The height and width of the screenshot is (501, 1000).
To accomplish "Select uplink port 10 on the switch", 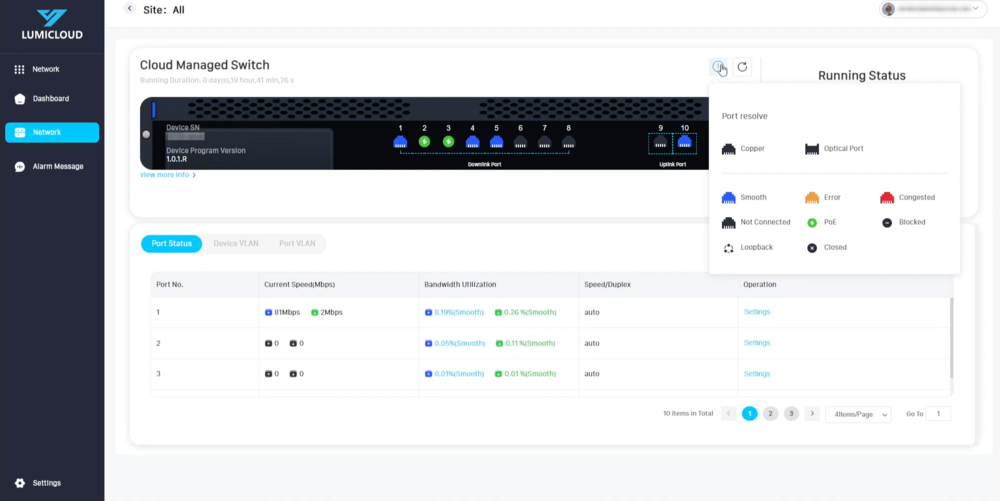I will tap(684, 141).
